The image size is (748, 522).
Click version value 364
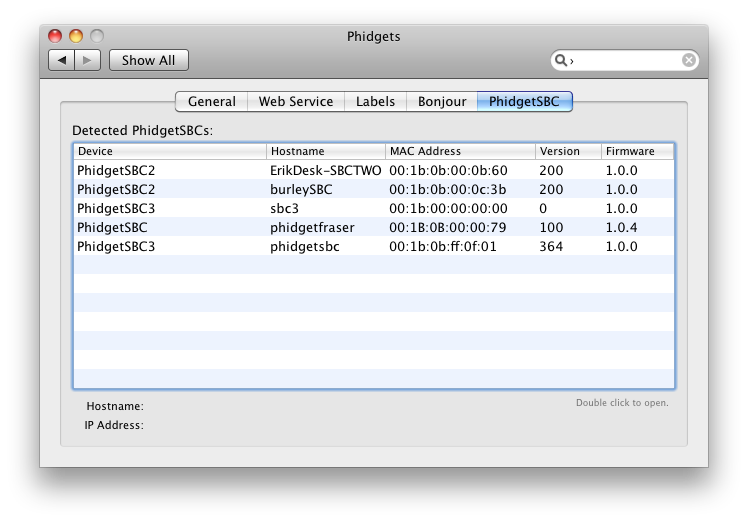click(551, 247)
